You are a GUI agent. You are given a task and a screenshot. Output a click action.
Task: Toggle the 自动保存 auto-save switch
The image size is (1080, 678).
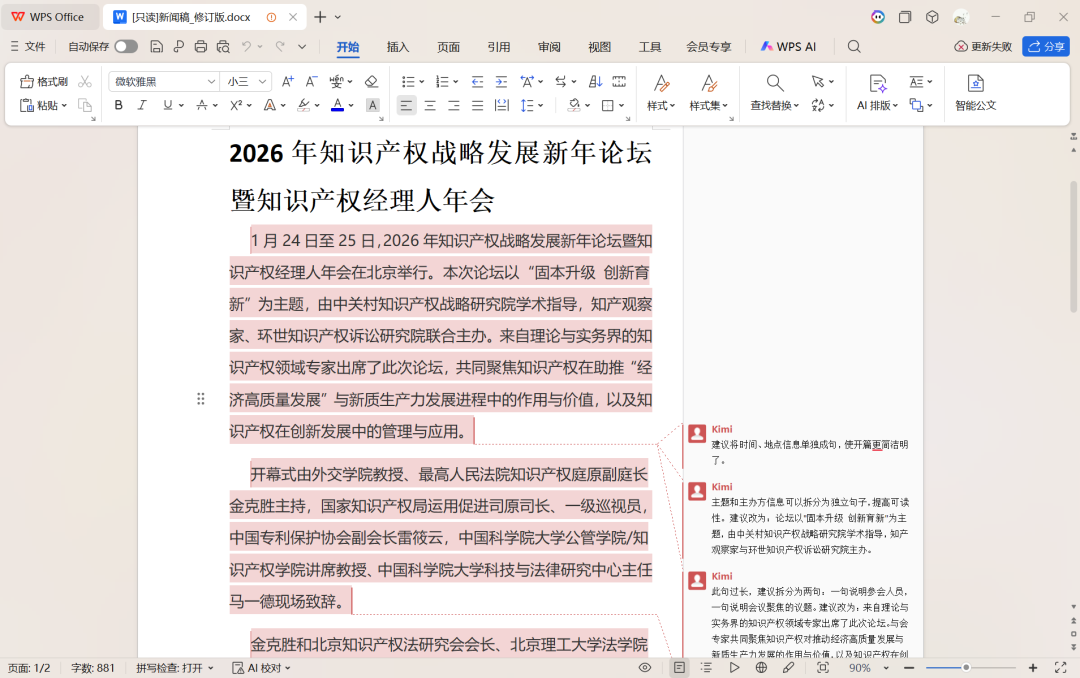[126, 46]
